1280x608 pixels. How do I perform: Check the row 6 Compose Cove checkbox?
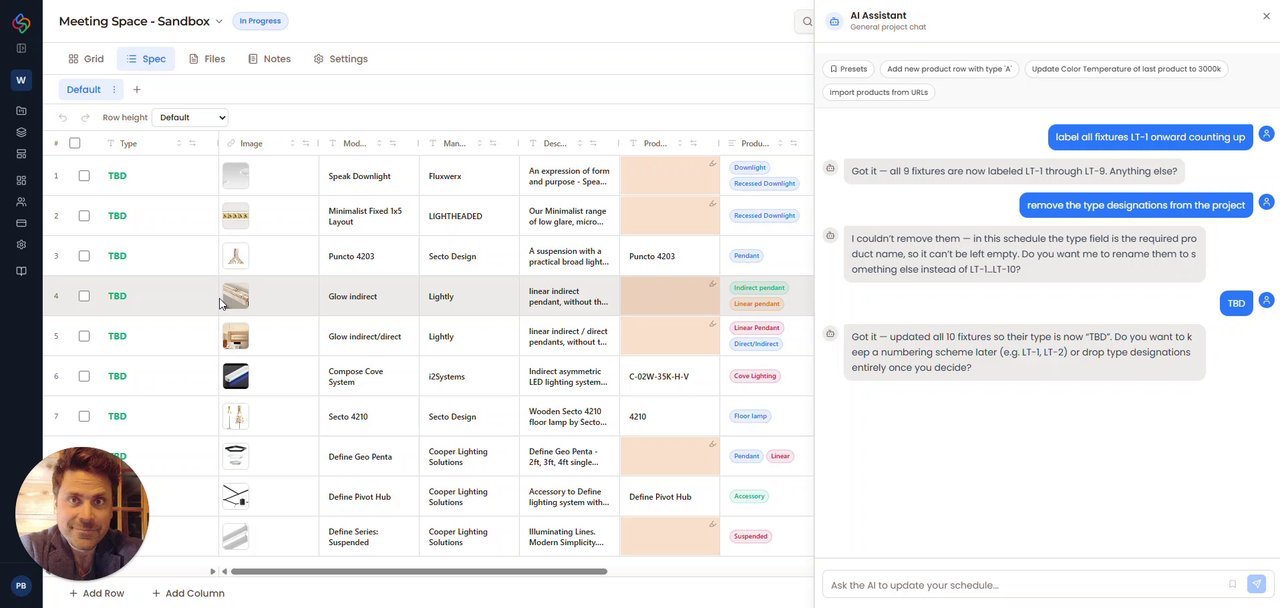click(x=84, y=376)
